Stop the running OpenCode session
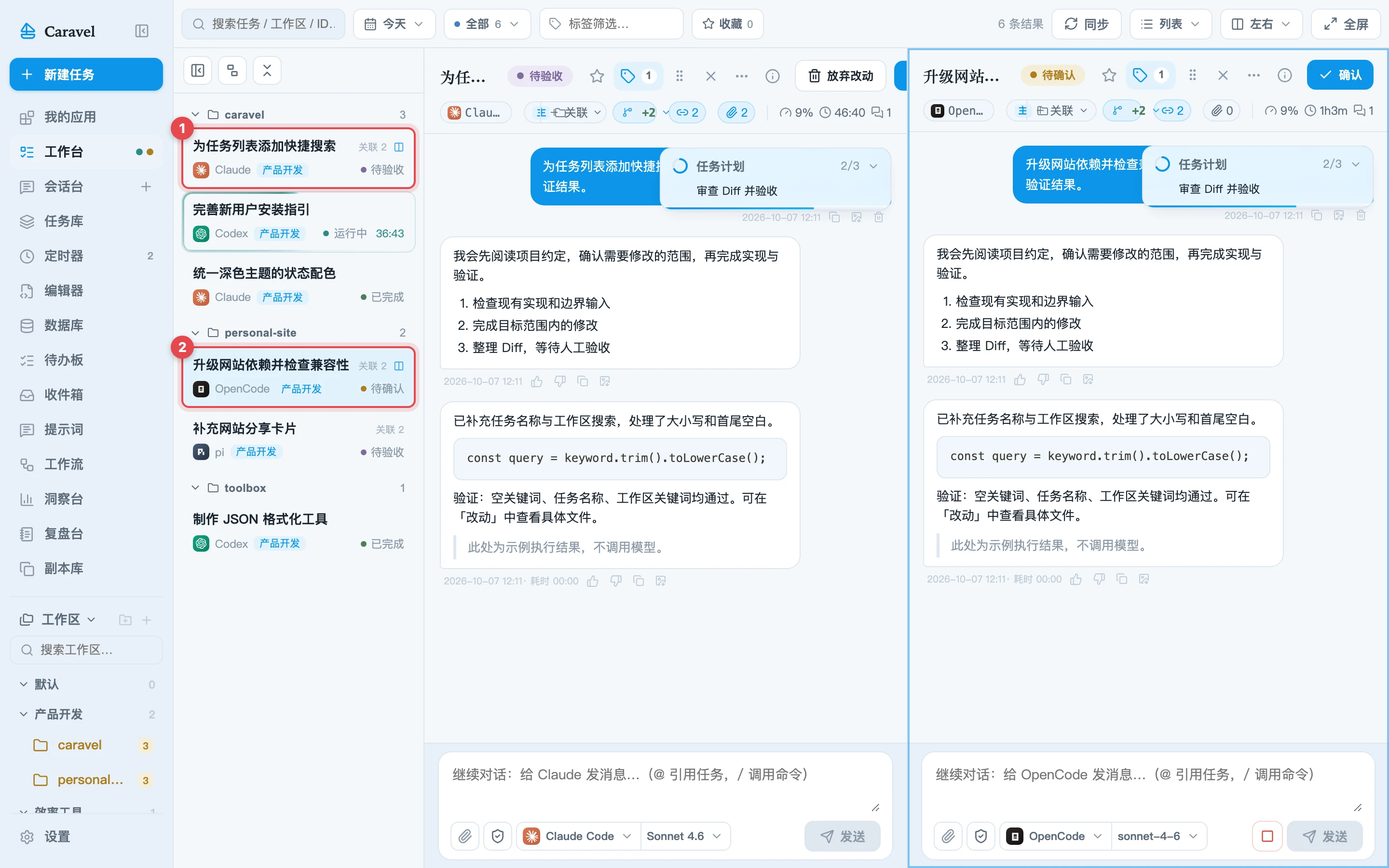 (x=1267, y=836)
